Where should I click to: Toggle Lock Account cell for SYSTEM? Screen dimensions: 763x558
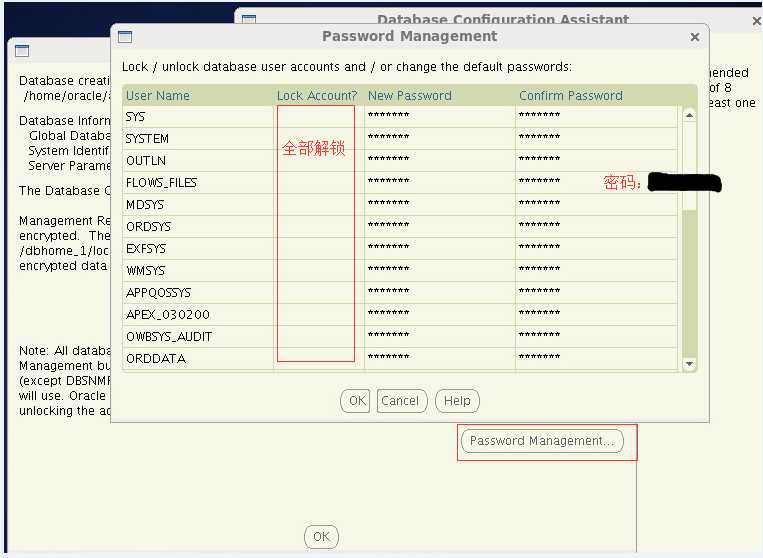pyautogui.click(x=319, y=139)
